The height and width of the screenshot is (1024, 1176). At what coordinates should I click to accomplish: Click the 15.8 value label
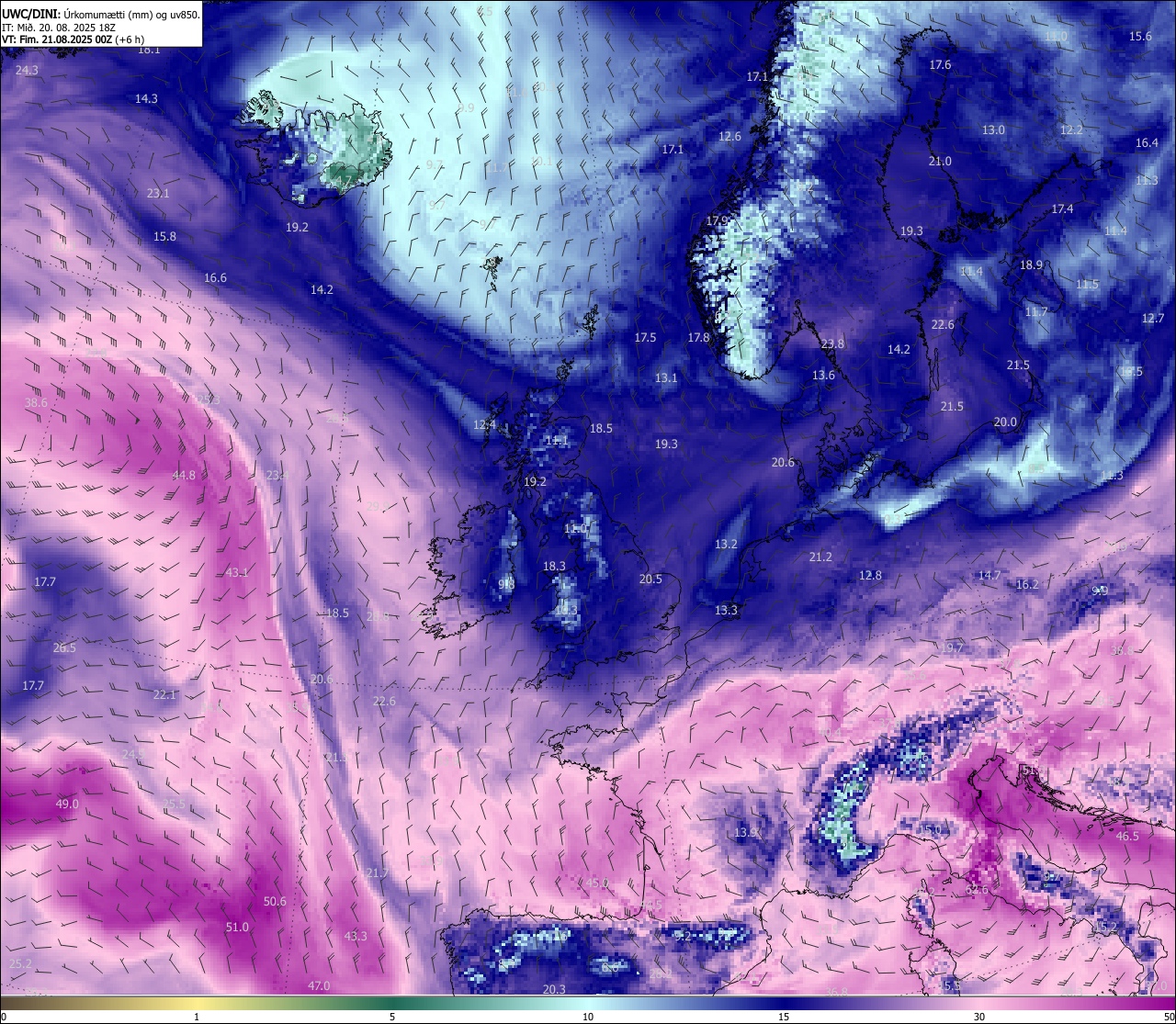pos(164,236)
